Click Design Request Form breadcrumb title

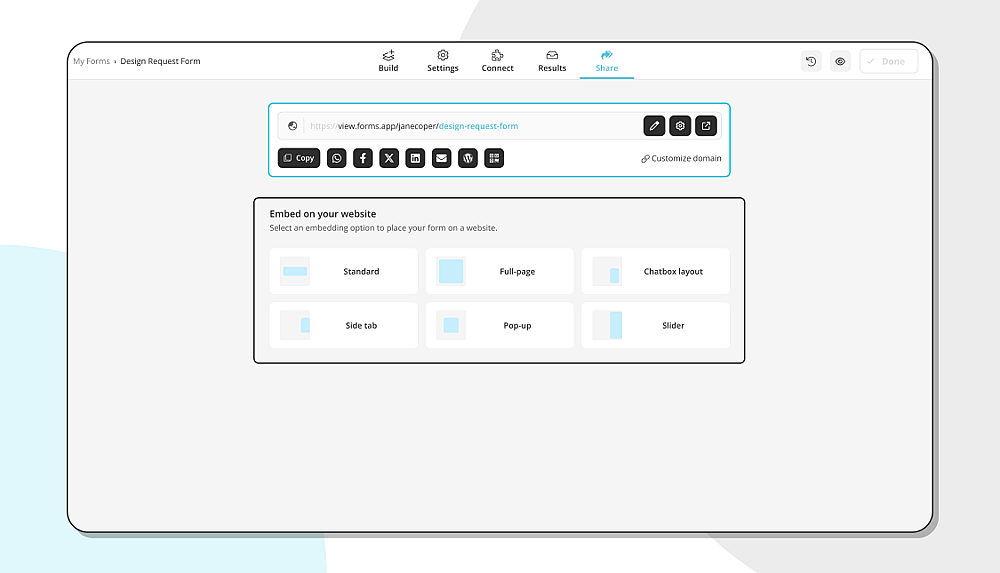click(160, 61)
